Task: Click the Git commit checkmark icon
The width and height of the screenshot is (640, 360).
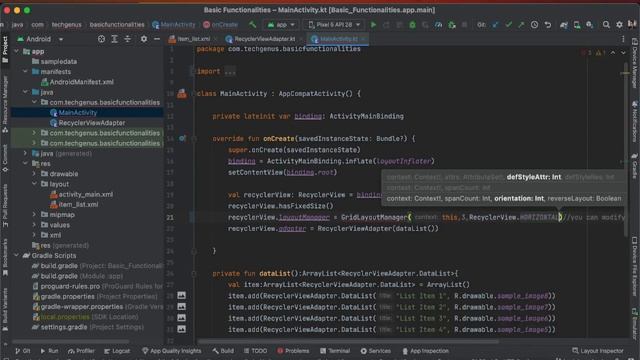Action: (508, 25)
